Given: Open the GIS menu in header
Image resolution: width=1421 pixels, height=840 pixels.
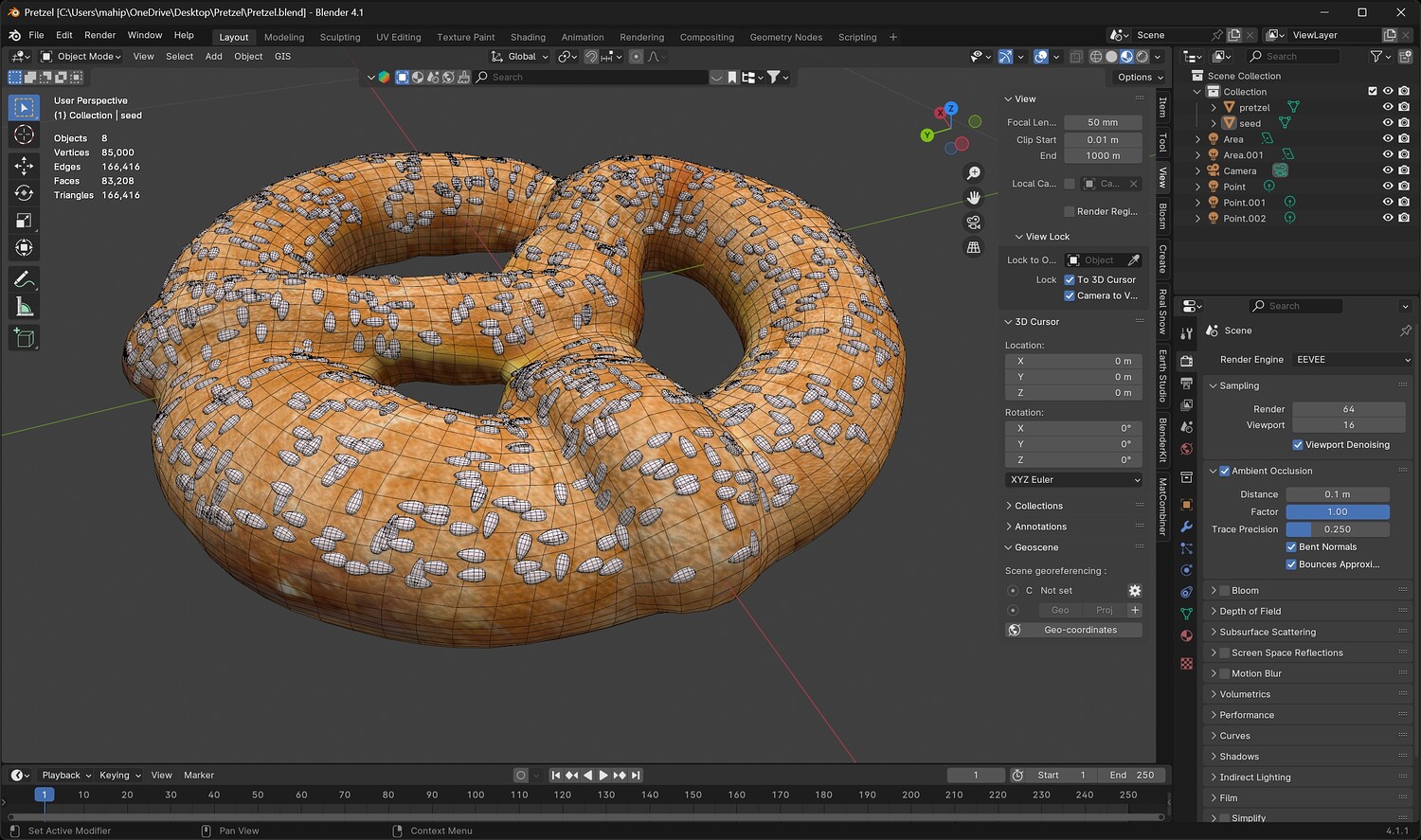Looking at the screenshot, I should 282,56.
